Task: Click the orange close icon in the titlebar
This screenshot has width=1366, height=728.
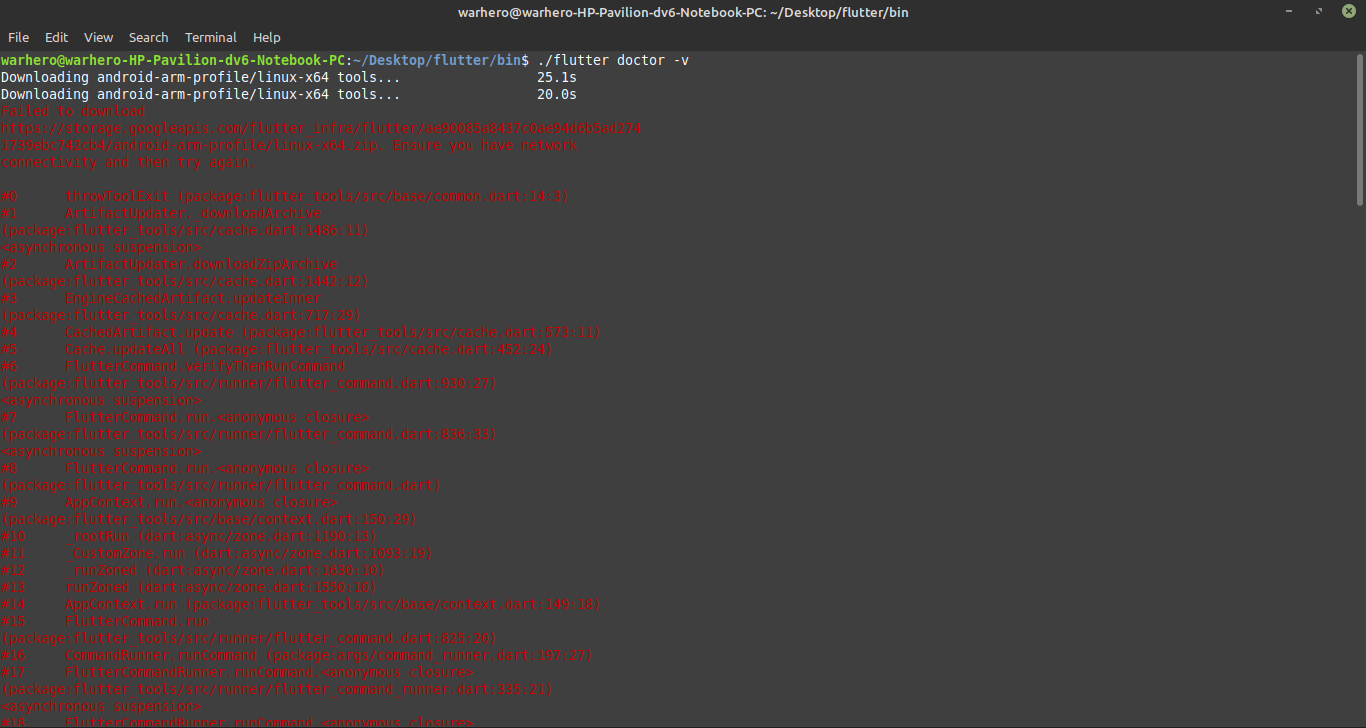Action: coord(1348,11)
